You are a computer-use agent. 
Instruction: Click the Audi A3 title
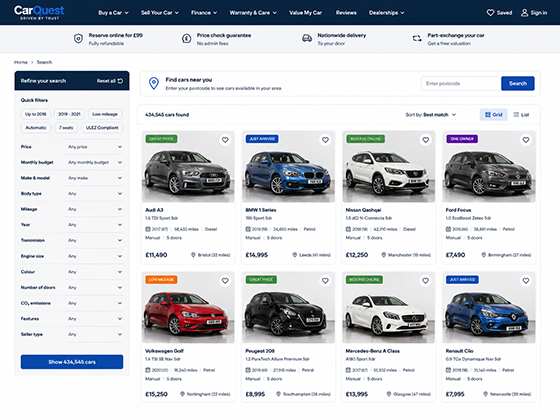coord(154,210)
